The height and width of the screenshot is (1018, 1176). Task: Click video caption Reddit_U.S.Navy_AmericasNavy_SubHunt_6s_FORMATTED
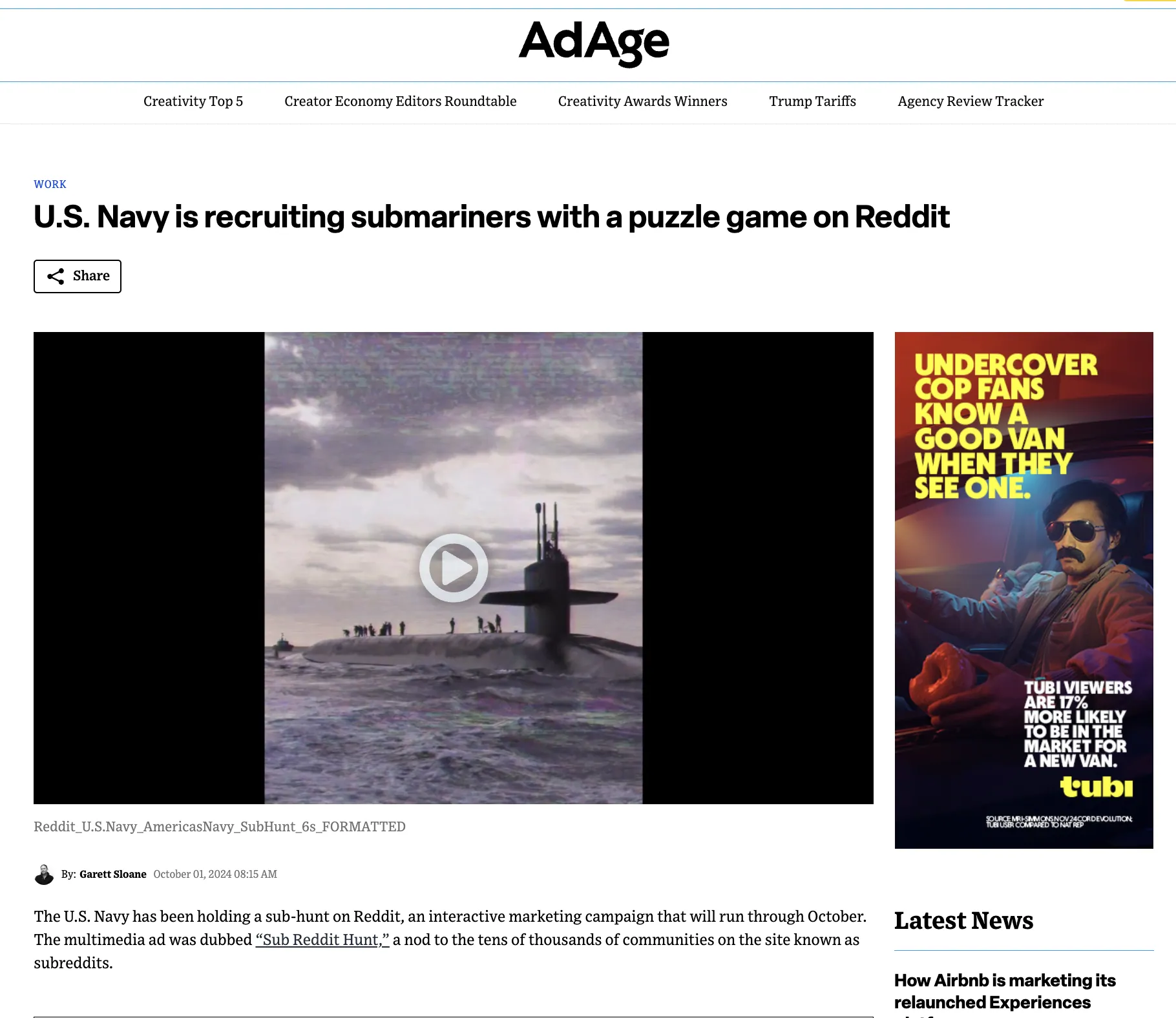(x=220, y=827)
